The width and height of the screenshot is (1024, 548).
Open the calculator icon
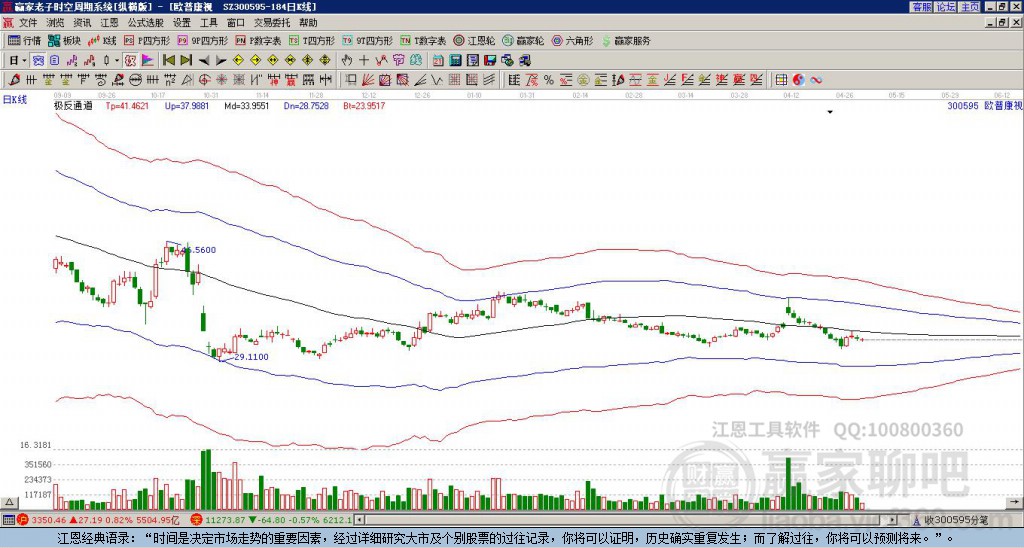(455, 60)
